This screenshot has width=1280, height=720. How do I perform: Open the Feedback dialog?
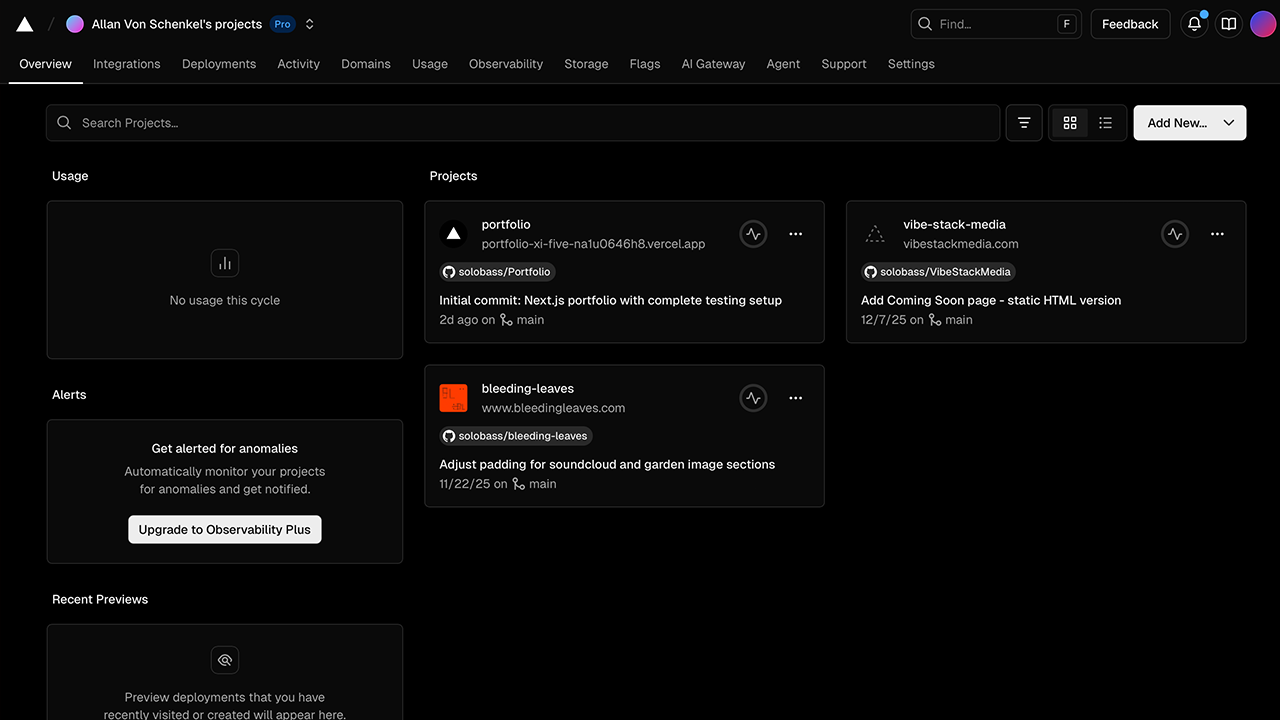pos(1130,23)
